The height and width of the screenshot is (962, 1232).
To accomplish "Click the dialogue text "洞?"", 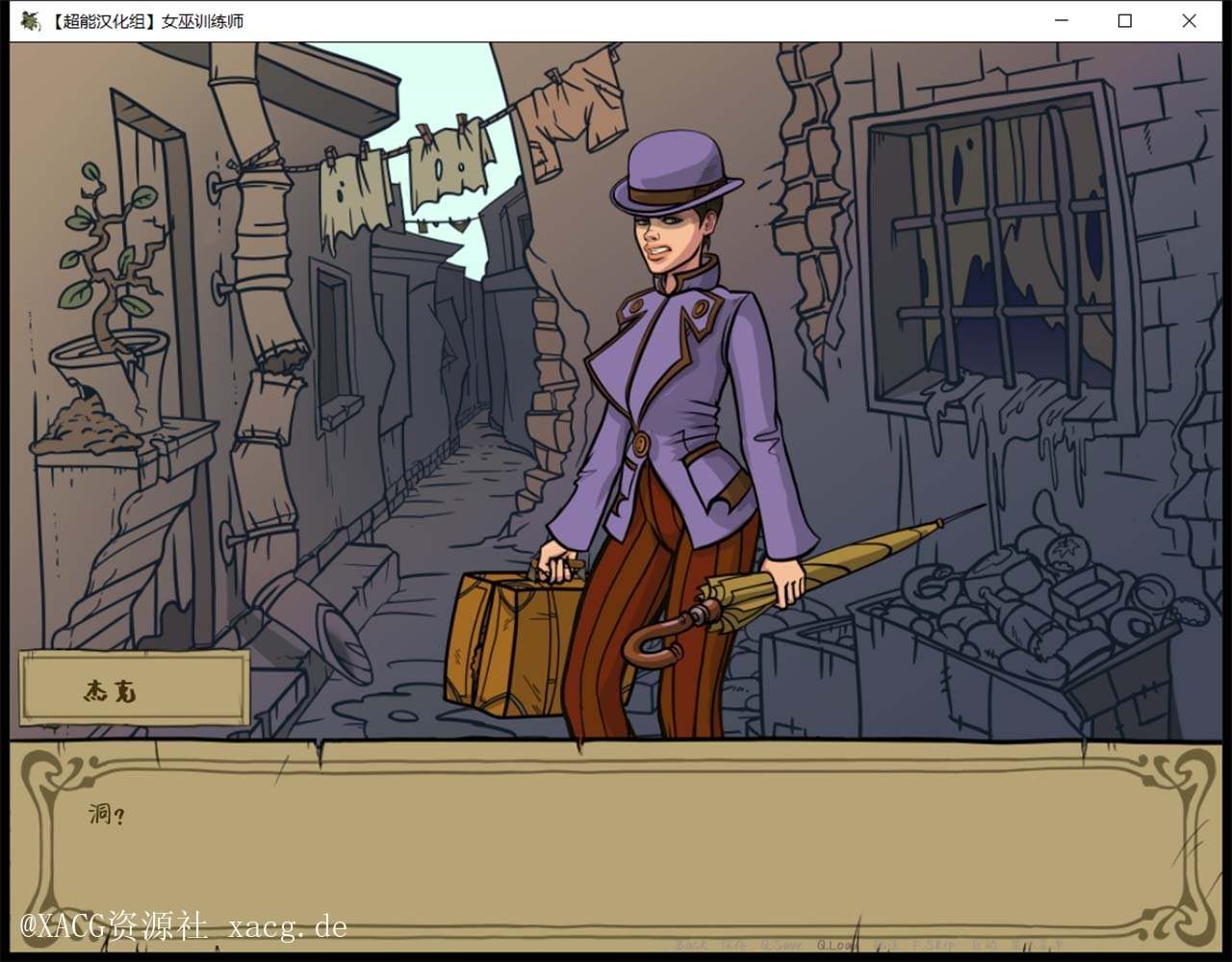I will tap(107, 815).
